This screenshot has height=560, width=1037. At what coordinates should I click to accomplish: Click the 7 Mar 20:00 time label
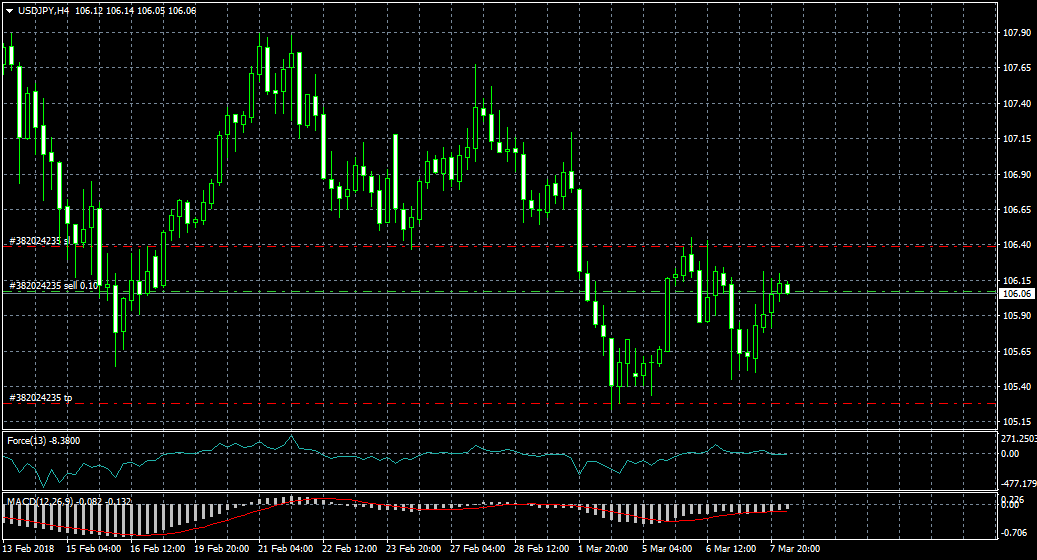[795, 549]
